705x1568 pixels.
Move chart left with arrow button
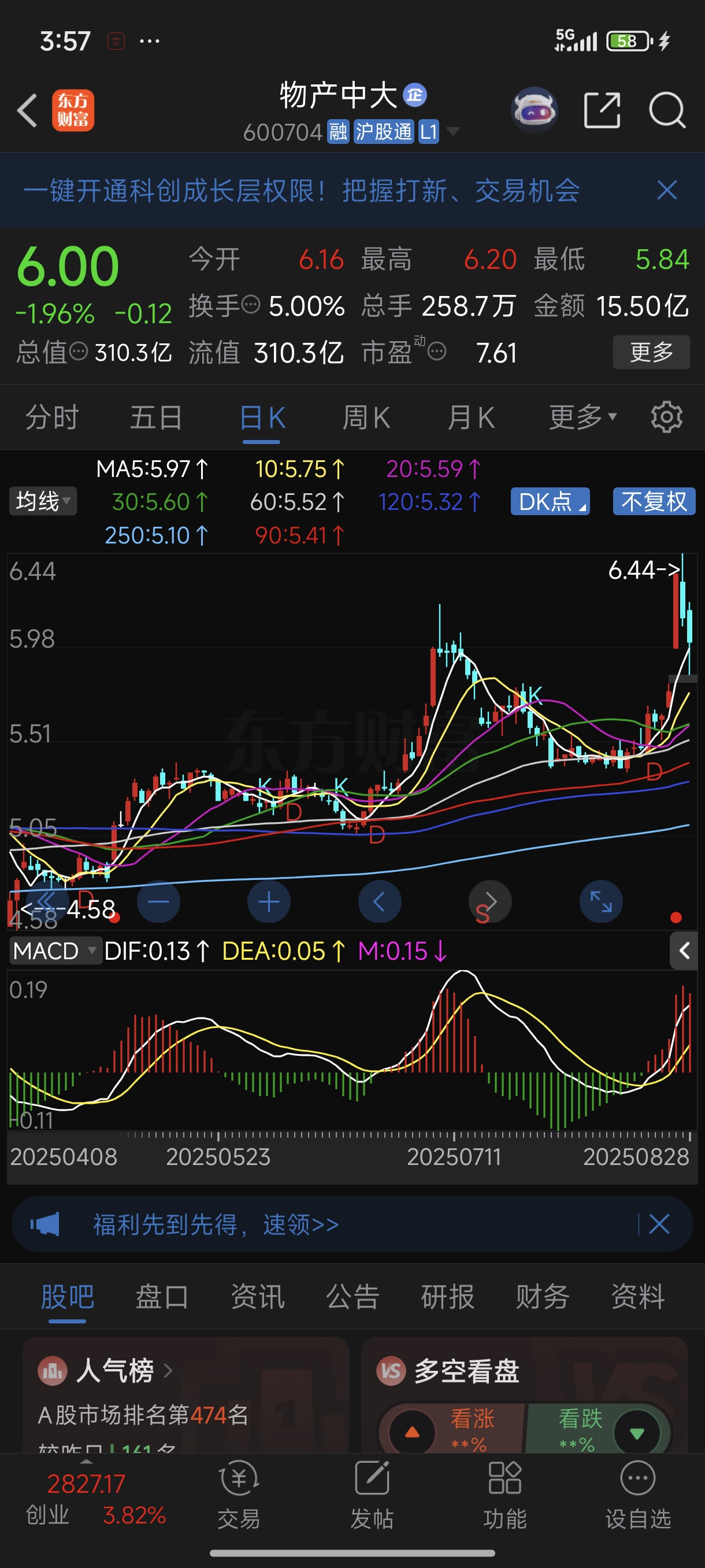point(380,901)
